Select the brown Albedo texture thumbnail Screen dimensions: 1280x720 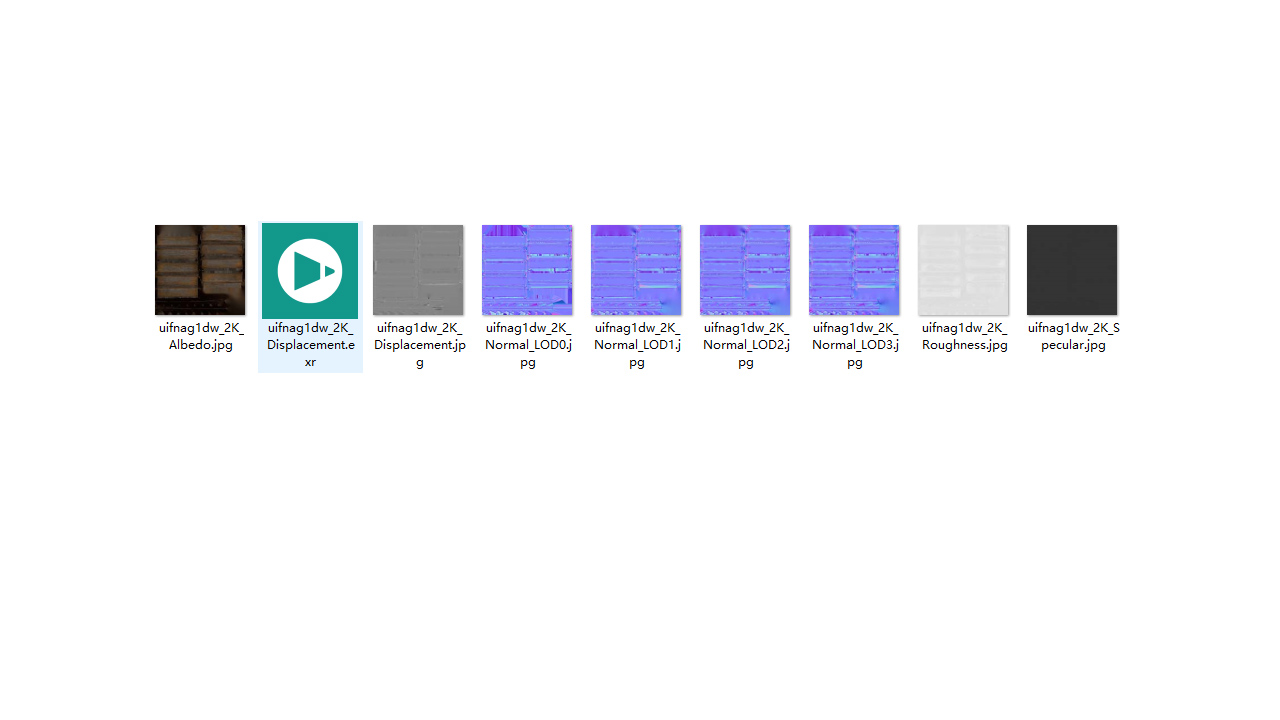point(200,270)
